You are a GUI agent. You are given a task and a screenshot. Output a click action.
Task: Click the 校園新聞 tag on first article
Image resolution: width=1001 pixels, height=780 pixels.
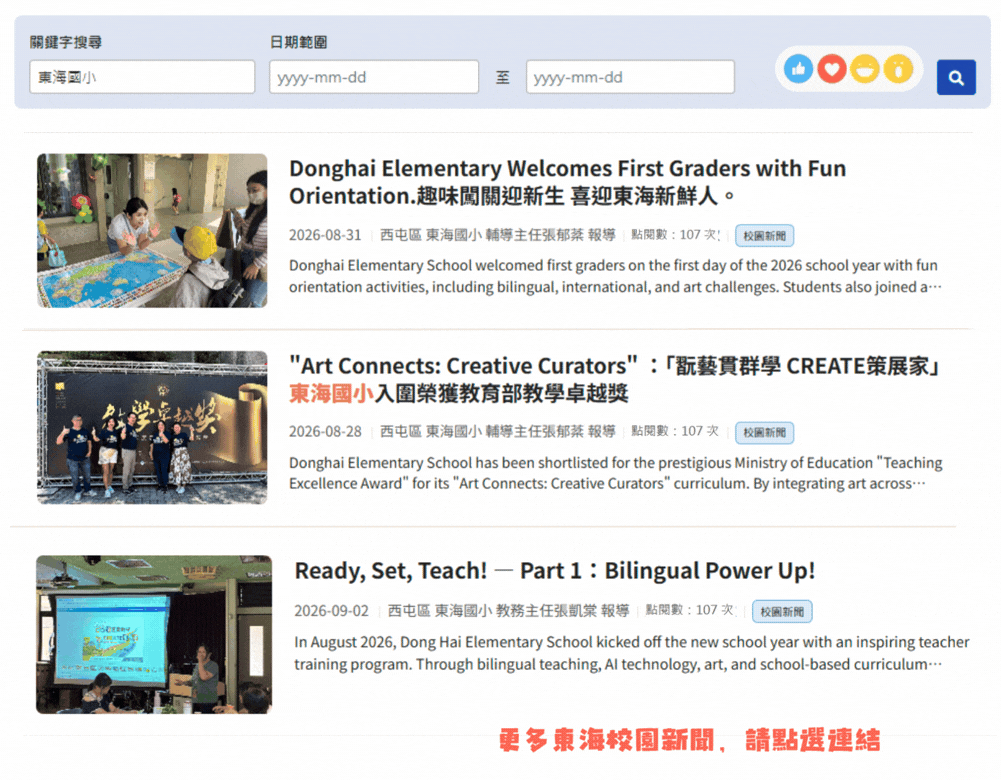pyautogui.click(x=764, y=236)
